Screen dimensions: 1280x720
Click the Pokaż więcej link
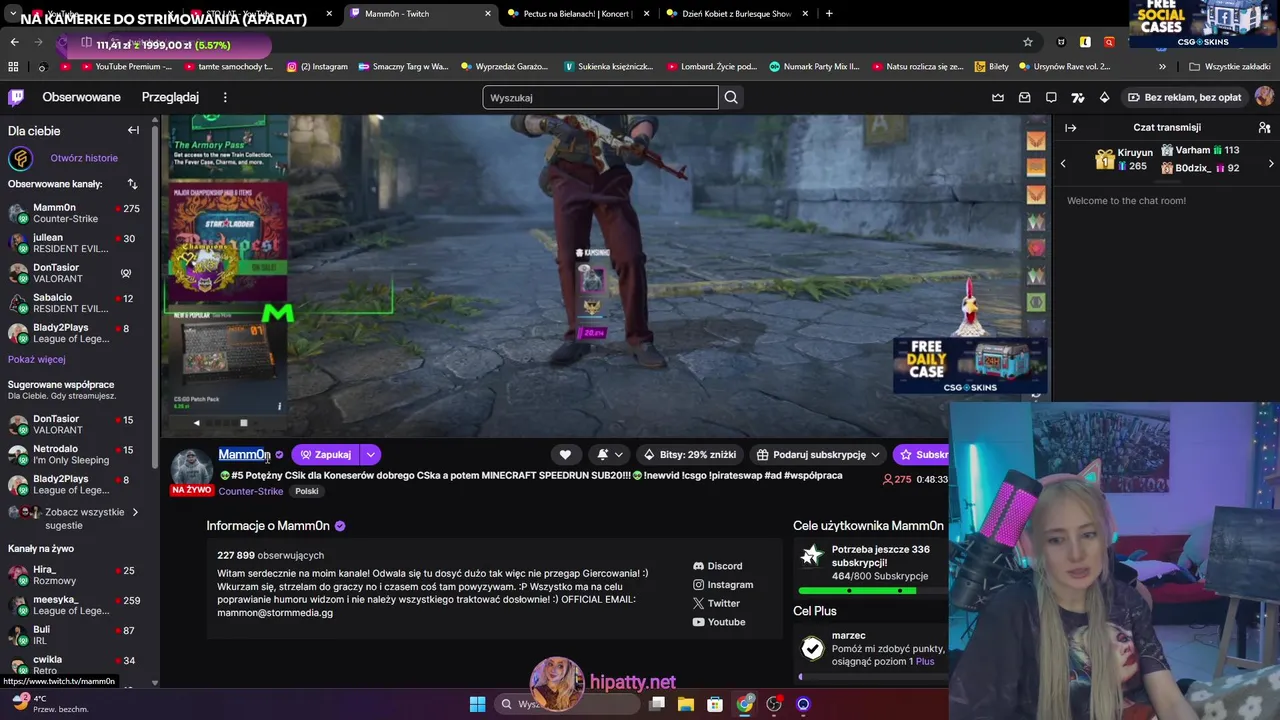tap(37, 359)
